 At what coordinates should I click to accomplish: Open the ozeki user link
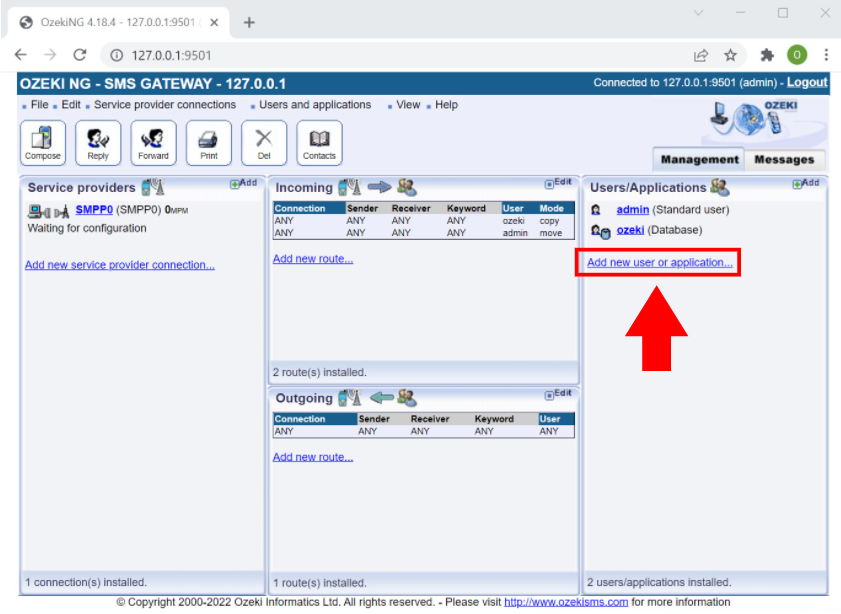(630, 230)
